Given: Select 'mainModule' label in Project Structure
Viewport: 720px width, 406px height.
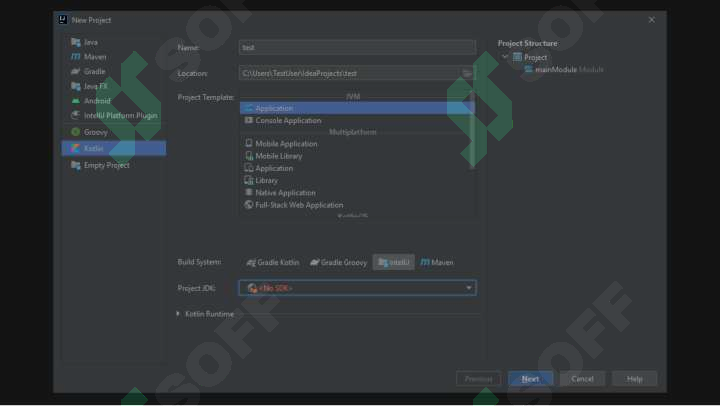Looking at the screenshot, I should (x=556, y=69).
